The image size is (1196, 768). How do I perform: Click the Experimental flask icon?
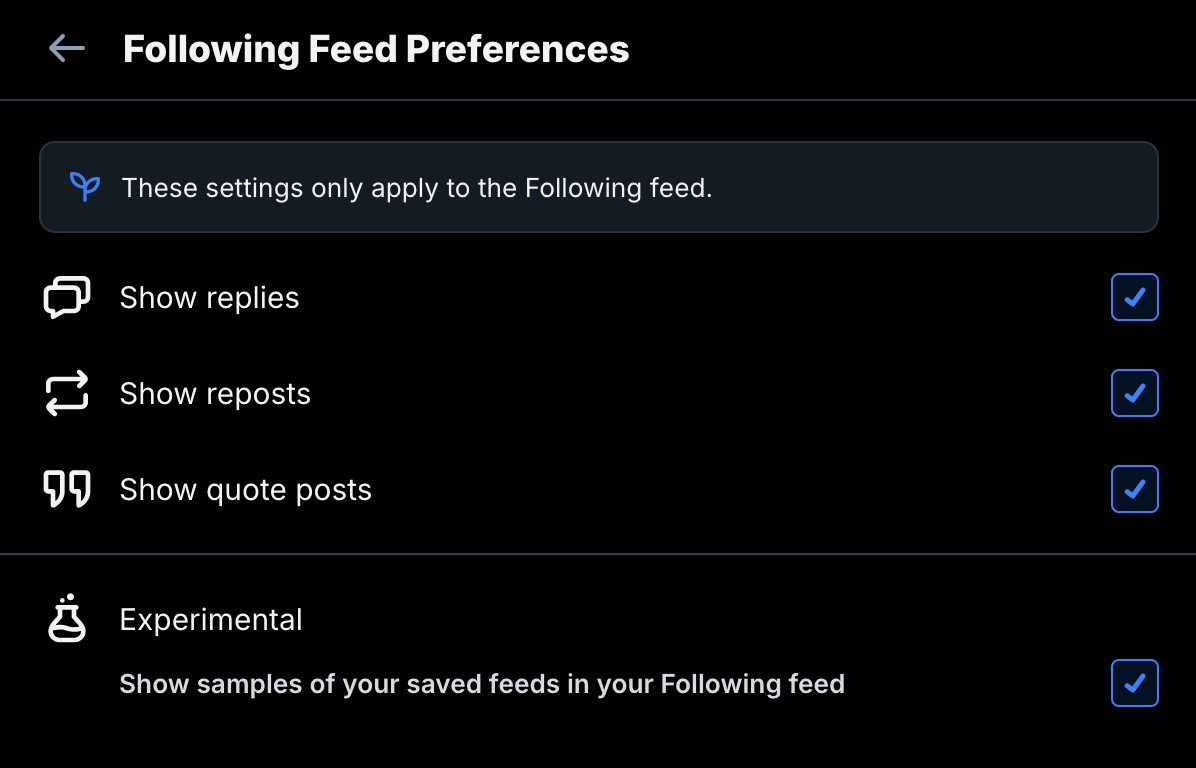click(x=67, y=619)
